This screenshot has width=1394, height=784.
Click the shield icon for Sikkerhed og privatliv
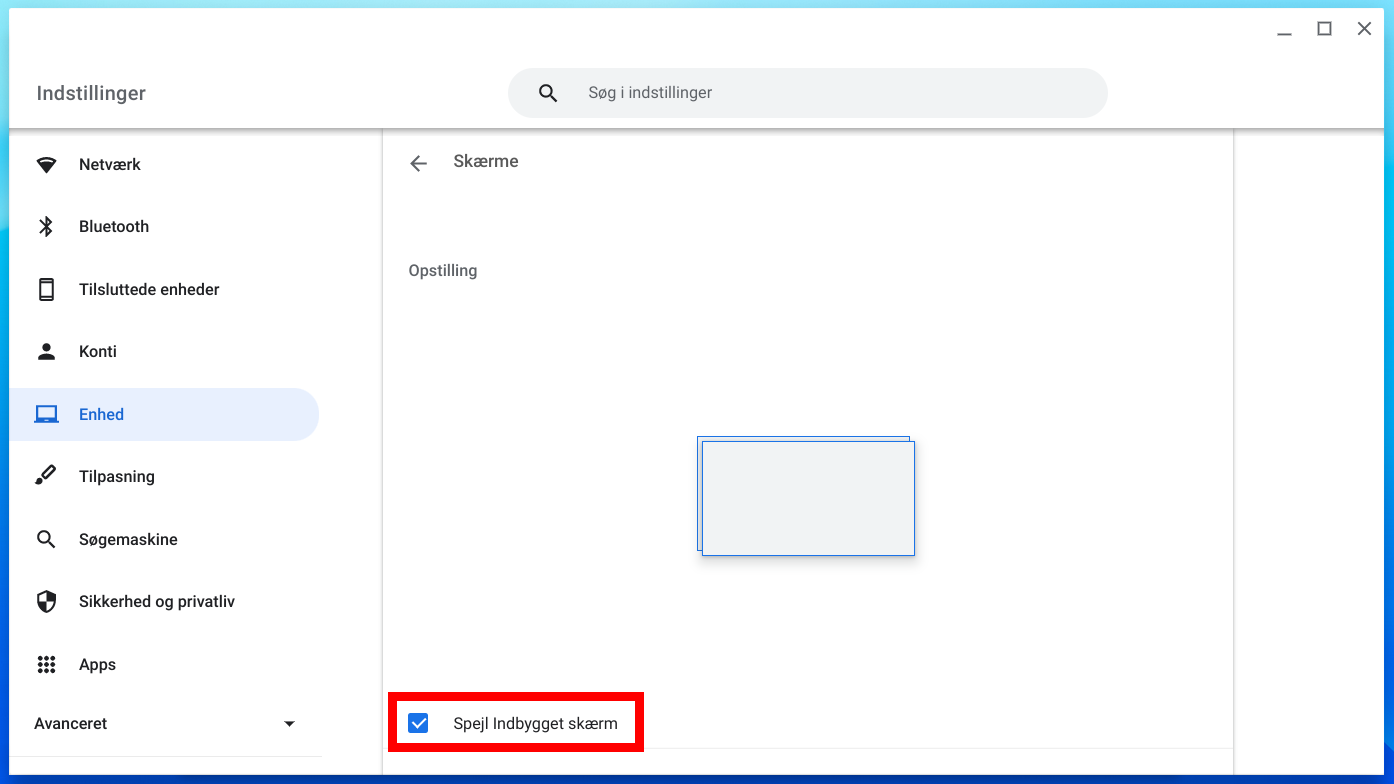pos(46,602)
